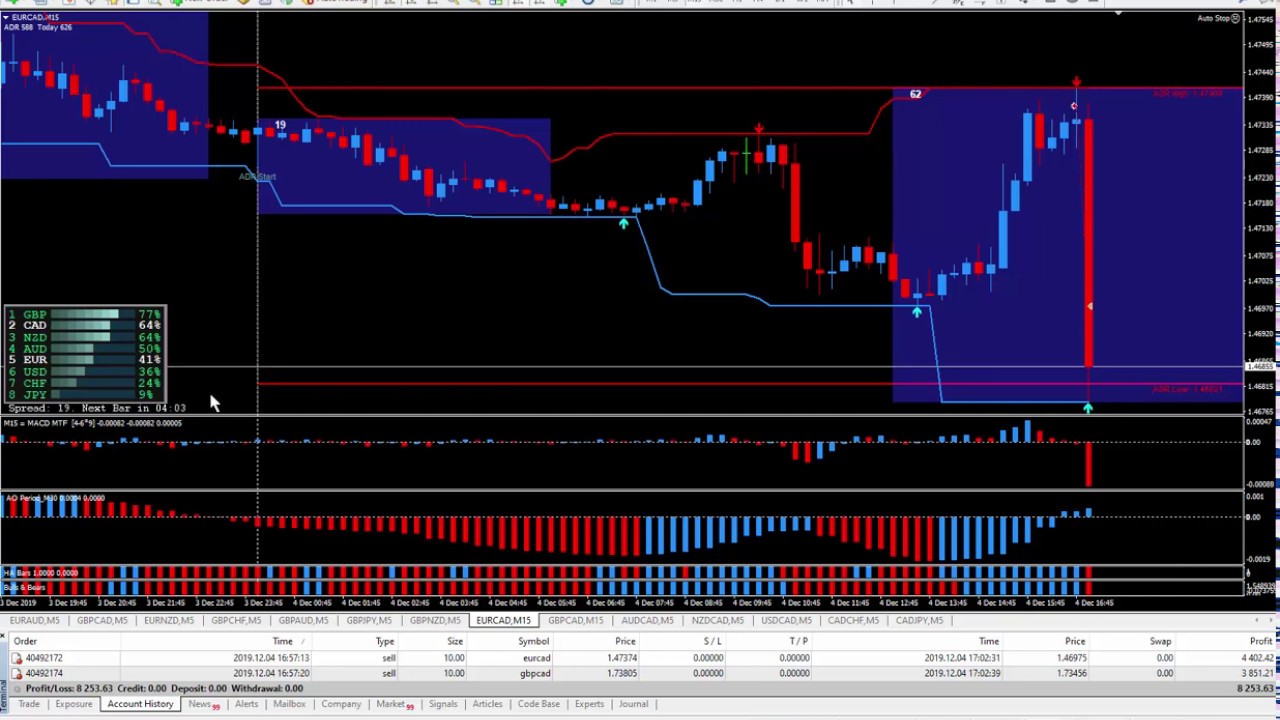Open the Articles terminal tab

tap(488, 704)
